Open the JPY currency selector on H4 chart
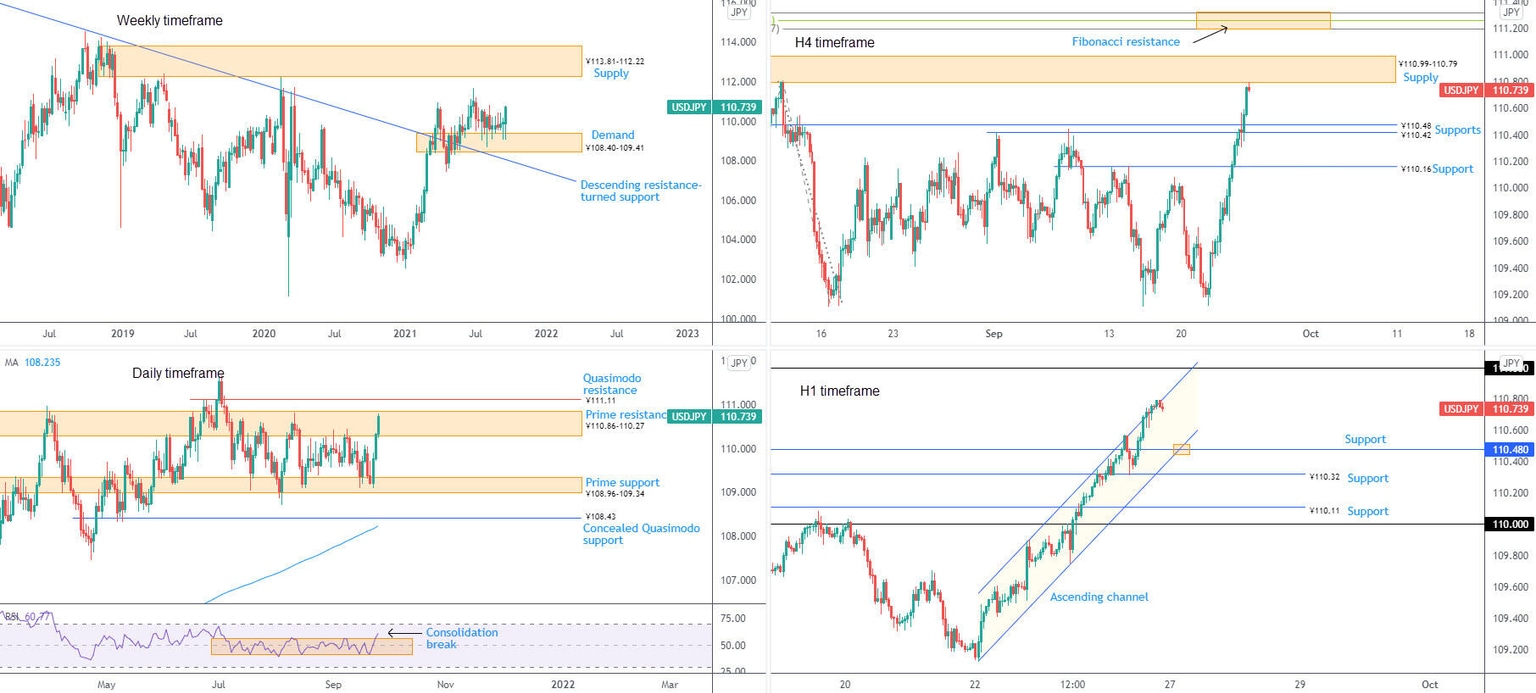This screenshot has height=693, width=1536. 1510,12
